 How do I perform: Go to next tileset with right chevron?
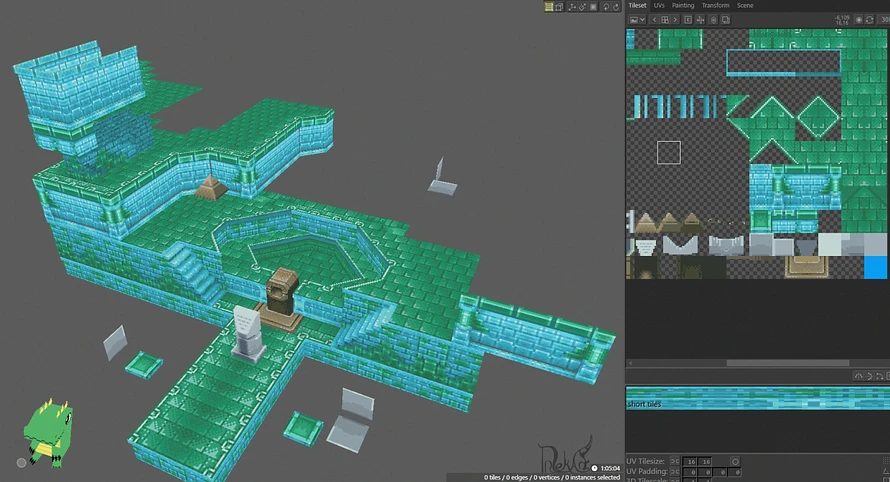click(x=675, y=20)
